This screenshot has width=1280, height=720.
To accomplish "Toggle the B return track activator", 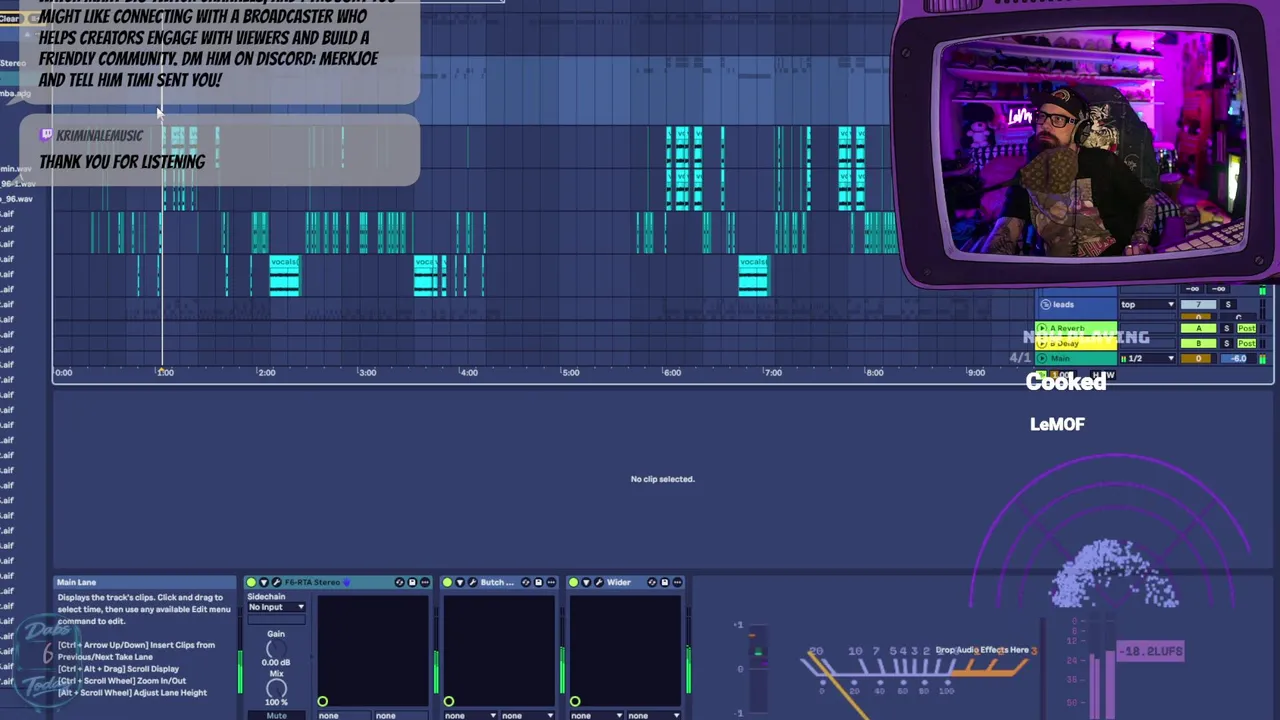I will (1198, 343).
